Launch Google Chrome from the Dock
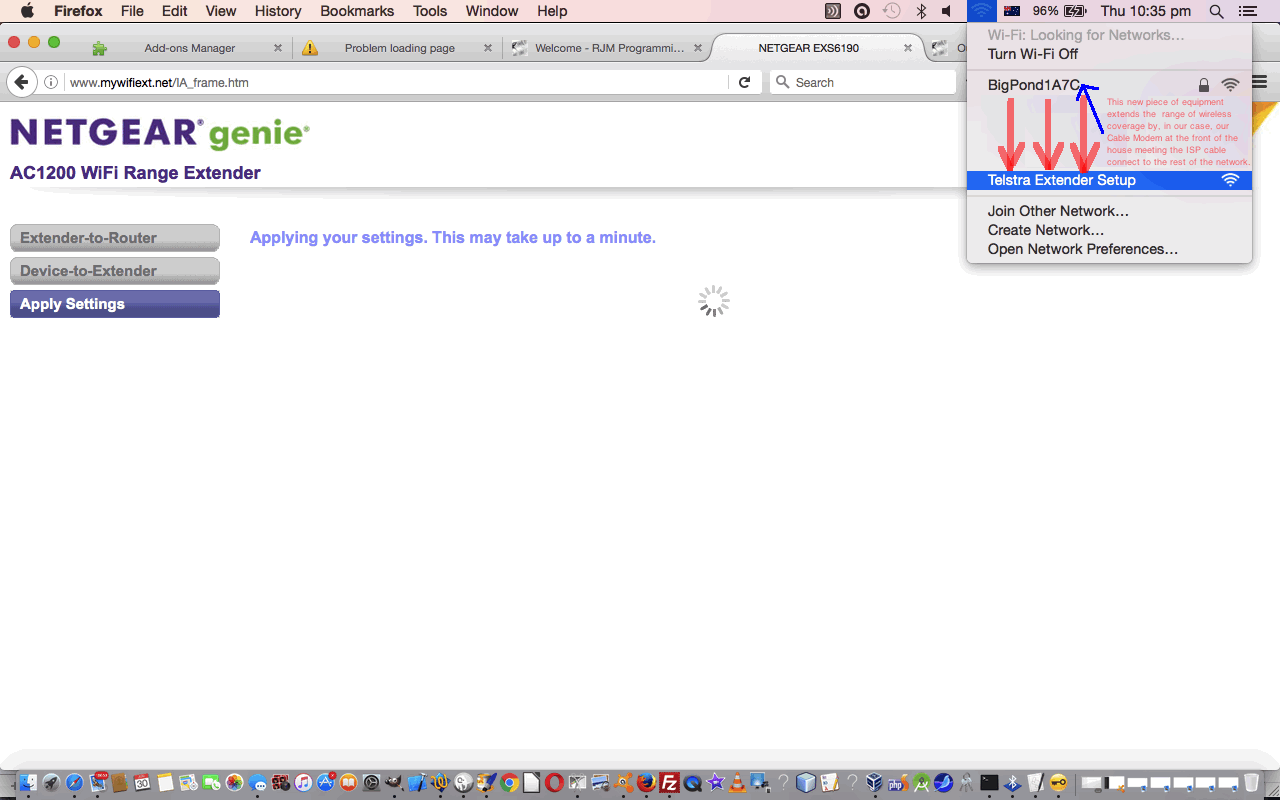The height and width of the screenshot is (800, 1280). point(509,783)
